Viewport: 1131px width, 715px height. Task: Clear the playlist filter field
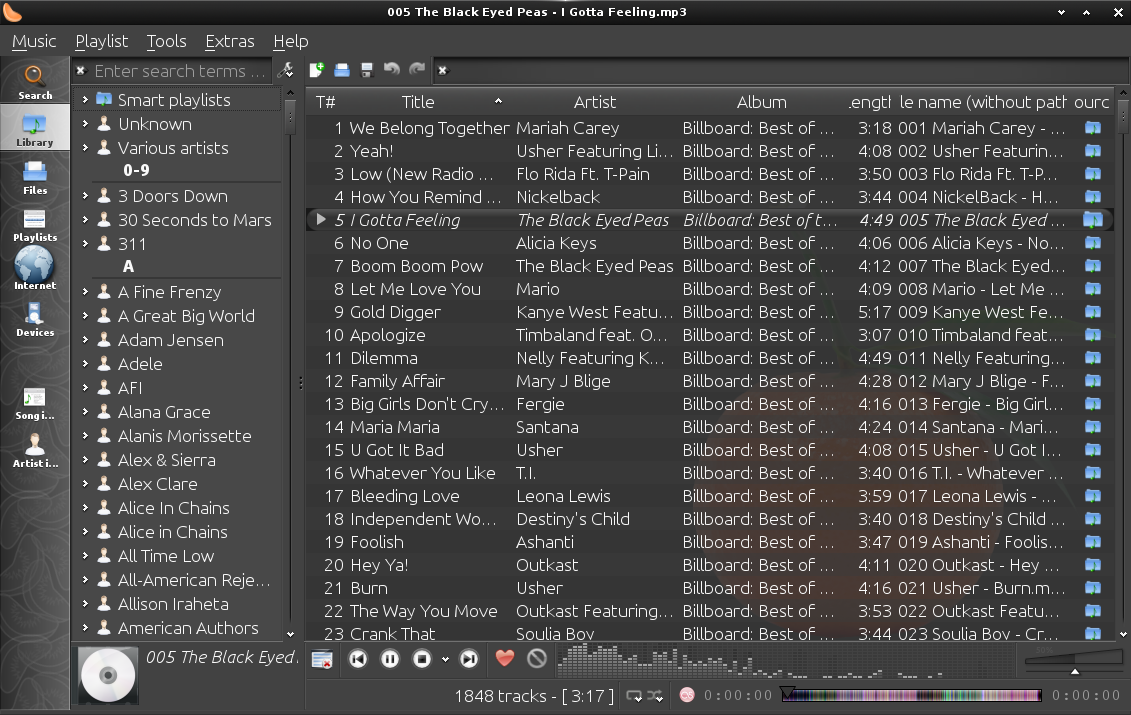[443, 70]
